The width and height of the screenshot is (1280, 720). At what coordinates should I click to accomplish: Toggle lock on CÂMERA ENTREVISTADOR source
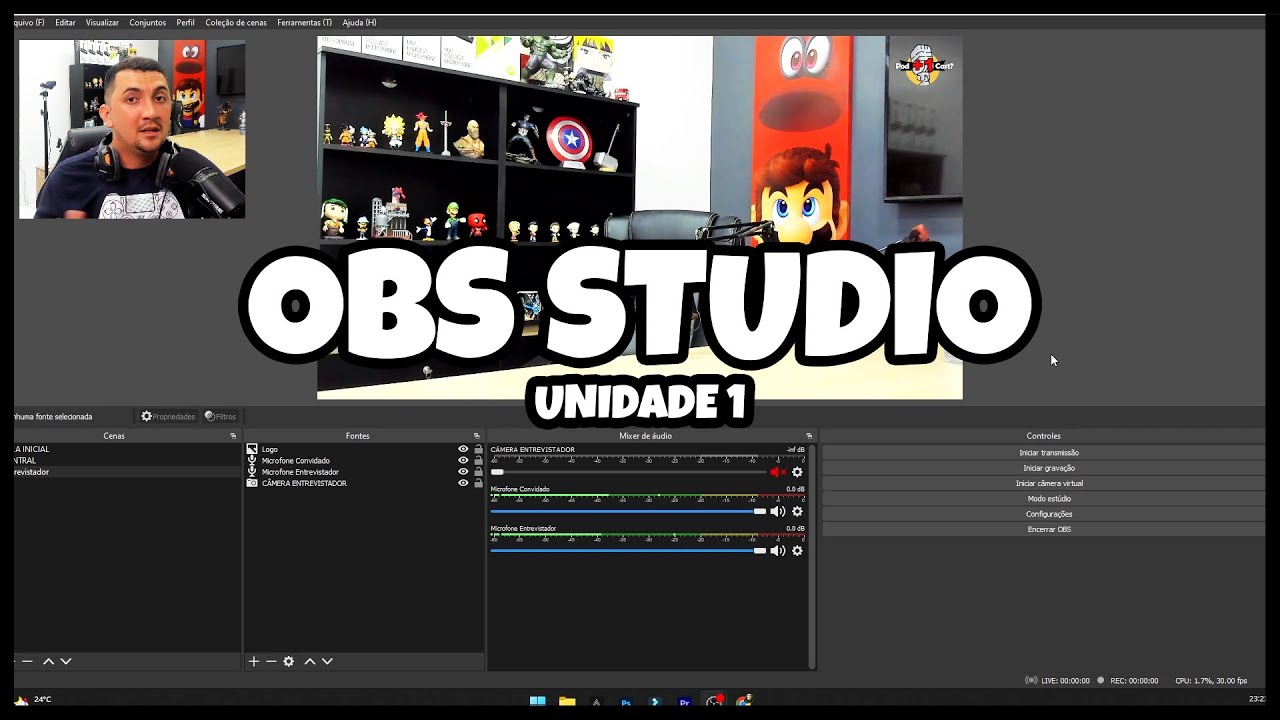point(478,483)
